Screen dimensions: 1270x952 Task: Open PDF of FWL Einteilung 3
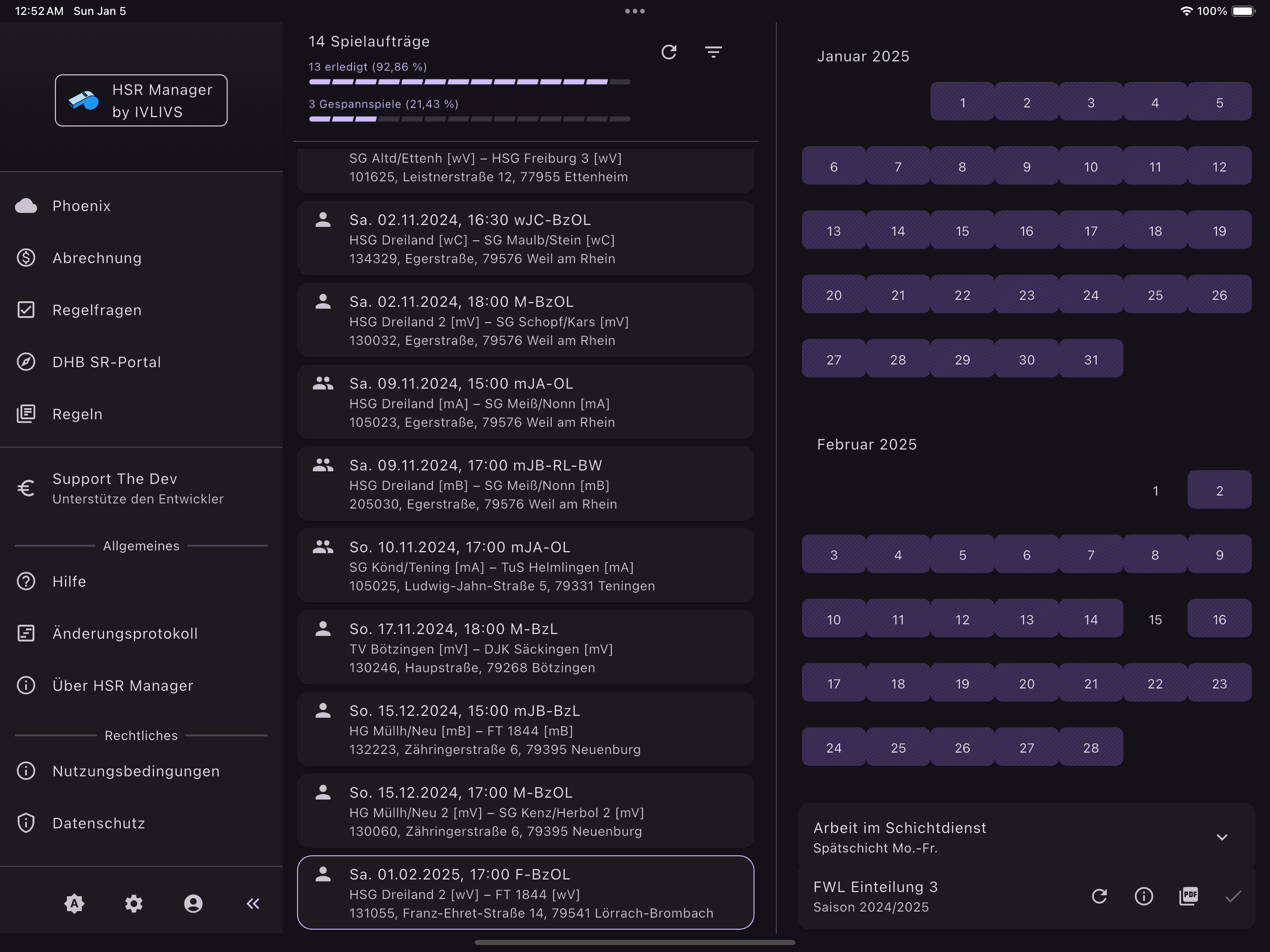point(1189,896)
